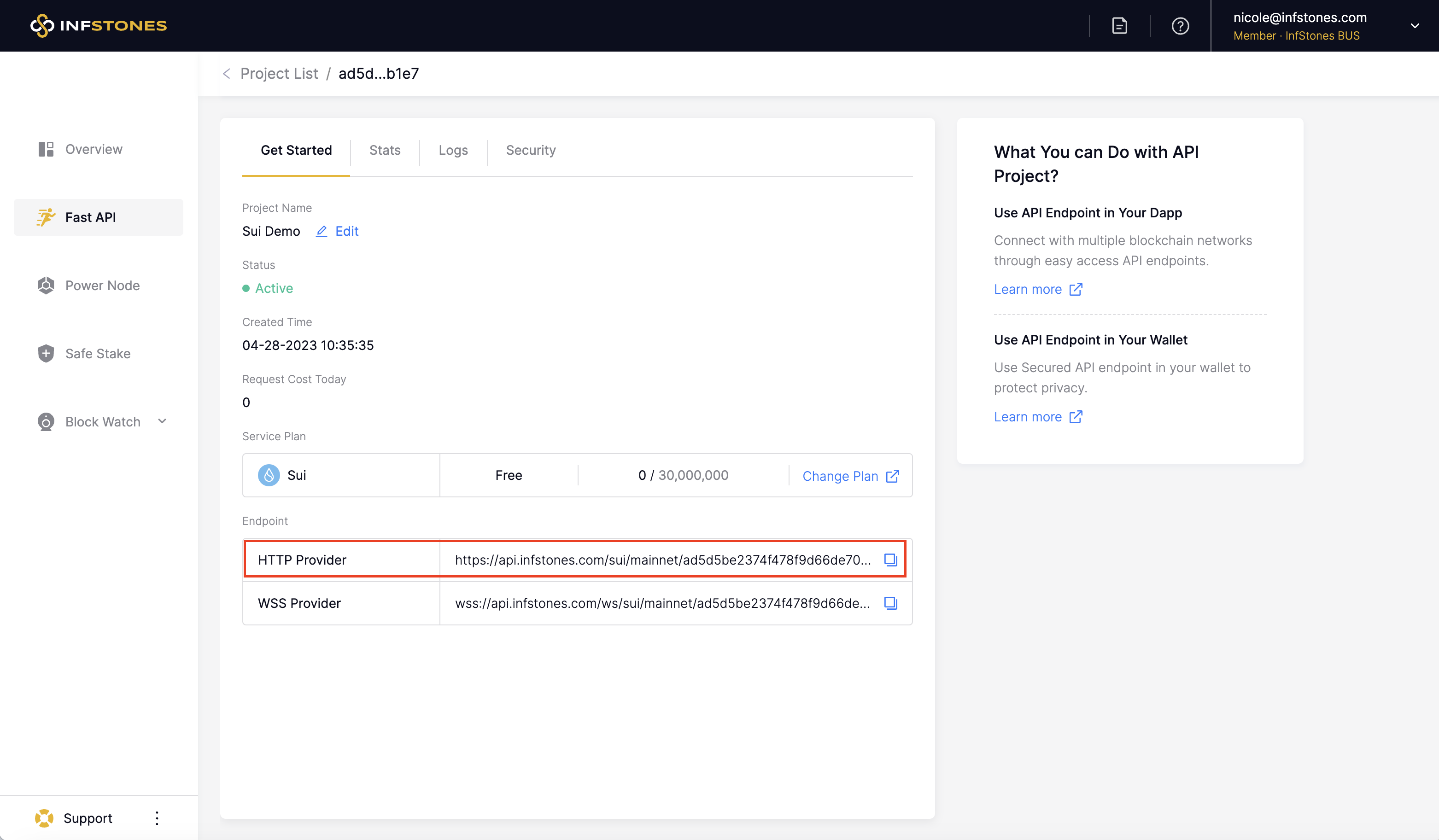The width and height of the screenshot is (1439, 840).
Task: Click the help question mark icon
Action: click(1180, 26)
